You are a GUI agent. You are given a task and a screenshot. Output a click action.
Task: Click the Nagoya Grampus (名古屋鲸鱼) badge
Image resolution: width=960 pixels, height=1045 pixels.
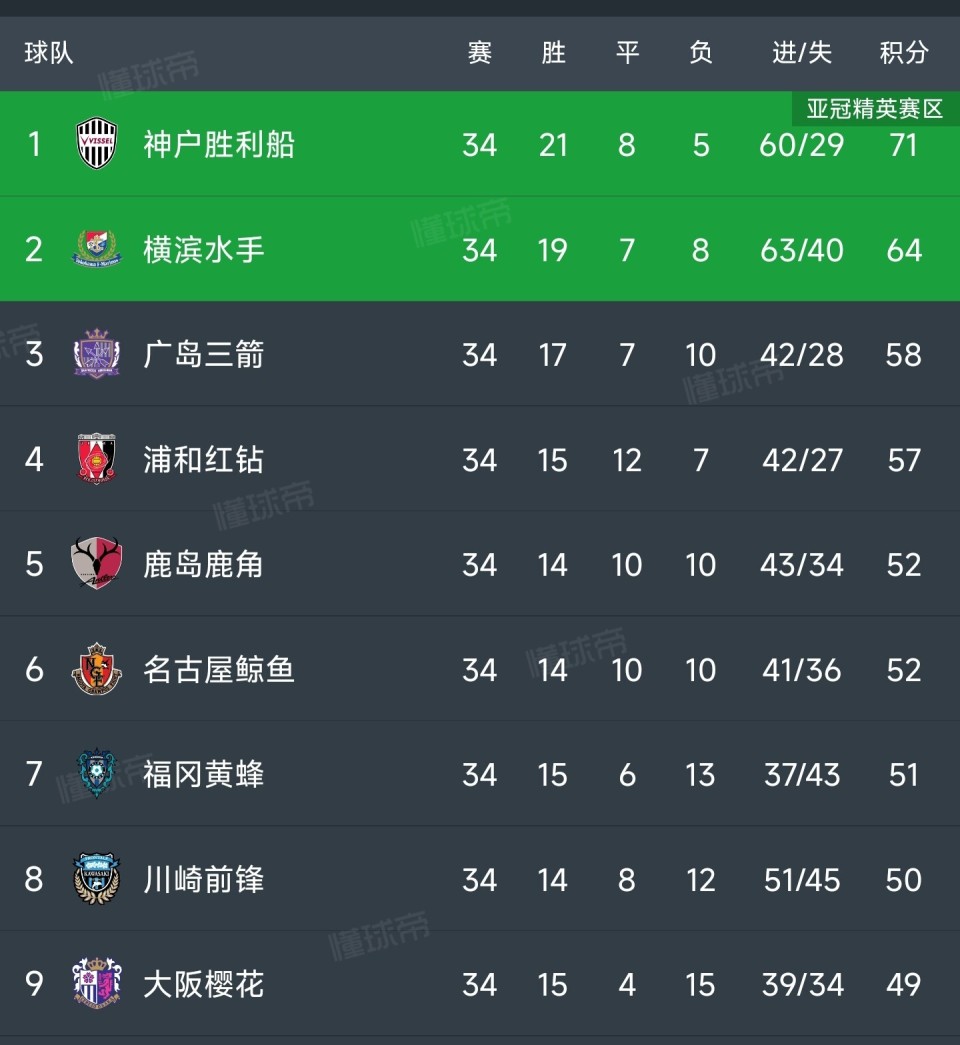coord(97,670)
